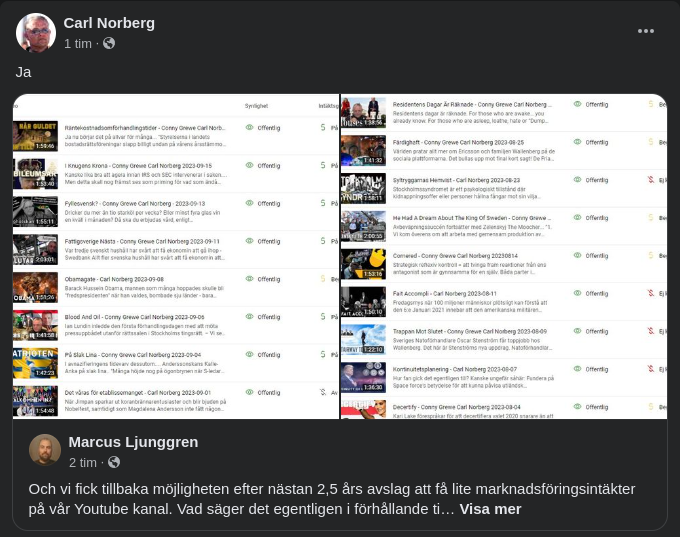Screen dimensions: 680x537
Task: Click the globe icon beside '2 tim'
Action: pyautogui.click(x=114, y=462)
